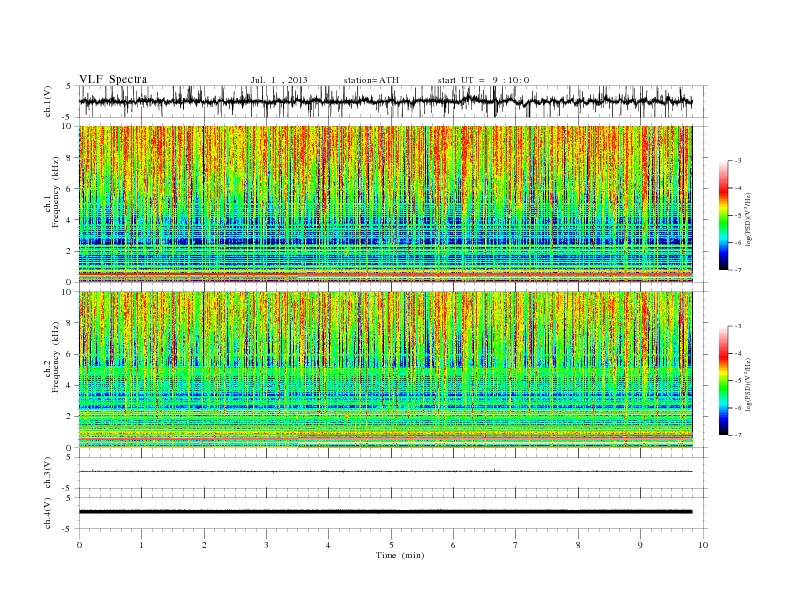Image resolution: width=792 pixels, height=612 pixels.
Task: Click the 5 minute tick label on time axis
Action: (391, 545)
